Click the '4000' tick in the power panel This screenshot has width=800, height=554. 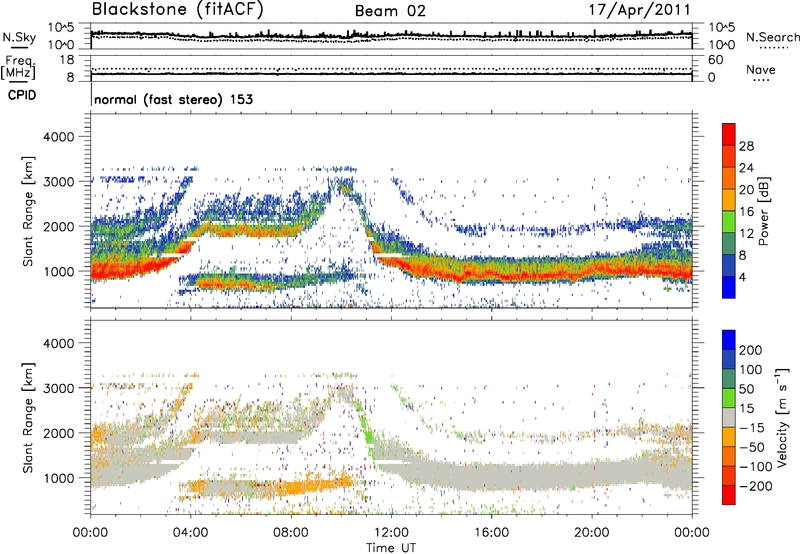coord(59,137)
